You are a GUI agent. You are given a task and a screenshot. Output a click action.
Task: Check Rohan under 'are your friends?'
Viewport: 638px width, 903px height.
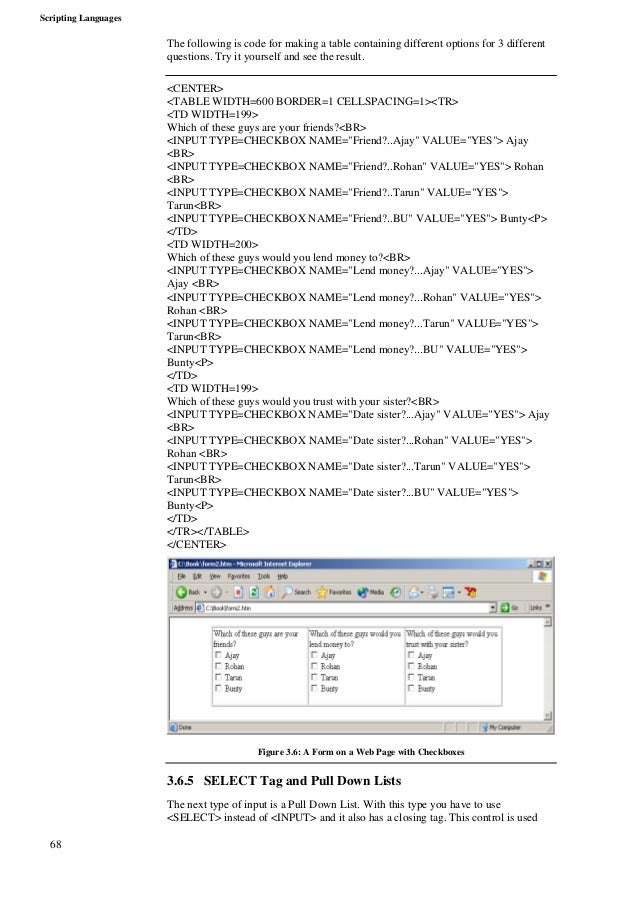[218, 666]
